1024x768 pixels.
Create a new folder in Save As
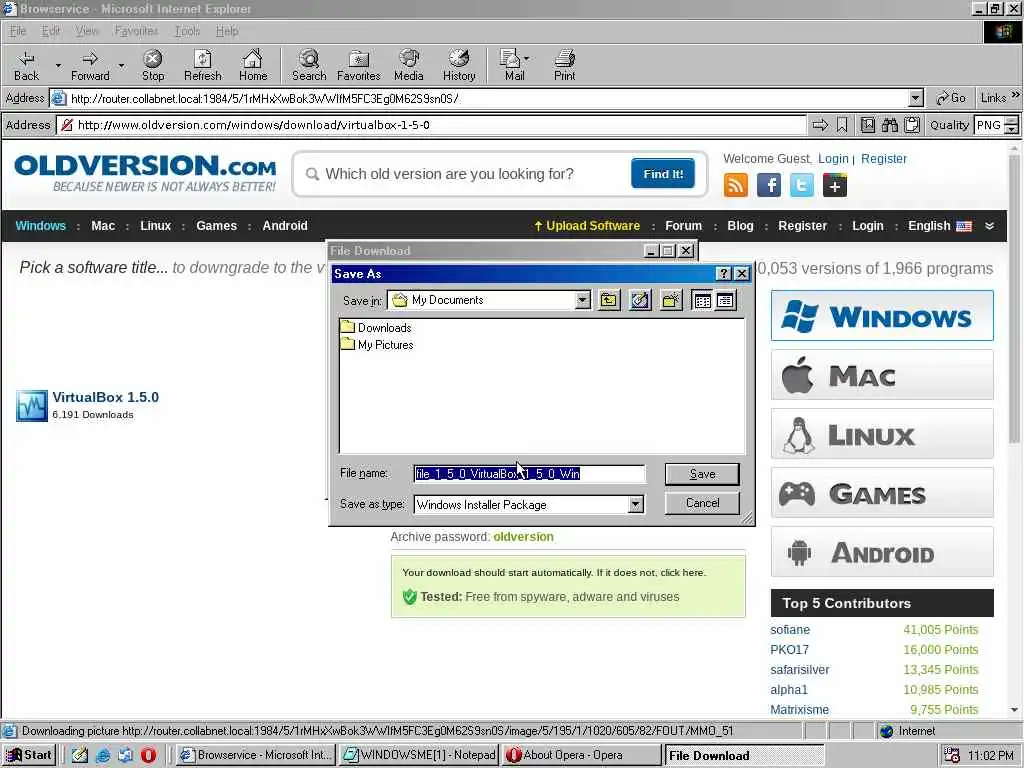pos(671,300)
